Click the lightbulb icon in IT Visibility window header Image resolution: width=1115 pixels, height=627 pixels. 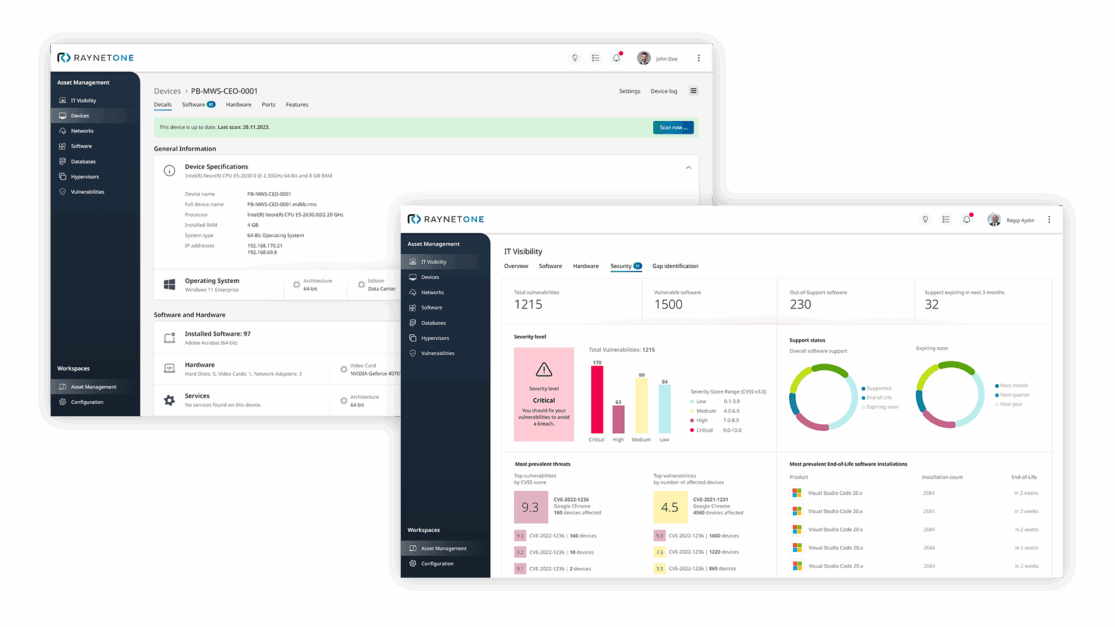point(925,220)
